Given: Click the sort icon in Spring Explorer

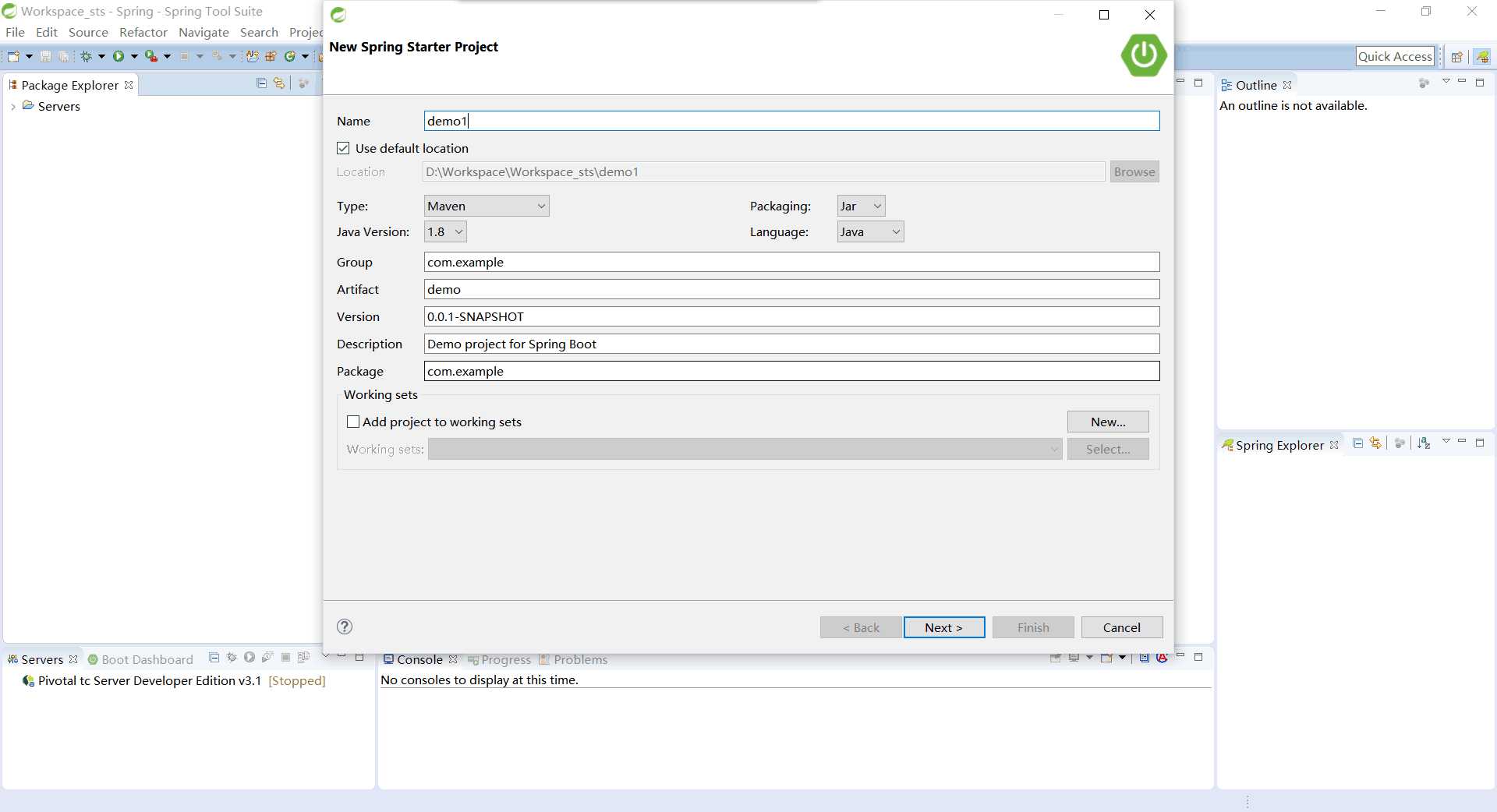Looking at the screenshot, I should tap(1424, 443).
